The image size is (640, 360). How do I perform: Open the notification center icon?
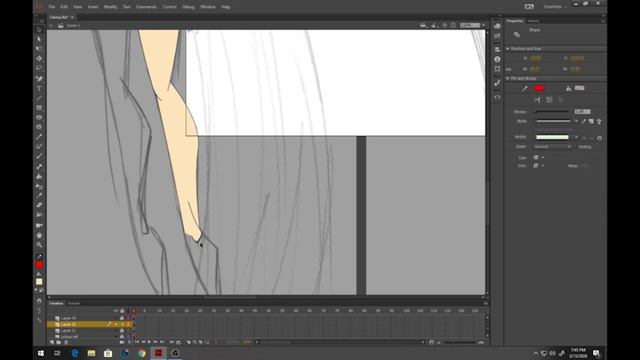coord(596,353)
